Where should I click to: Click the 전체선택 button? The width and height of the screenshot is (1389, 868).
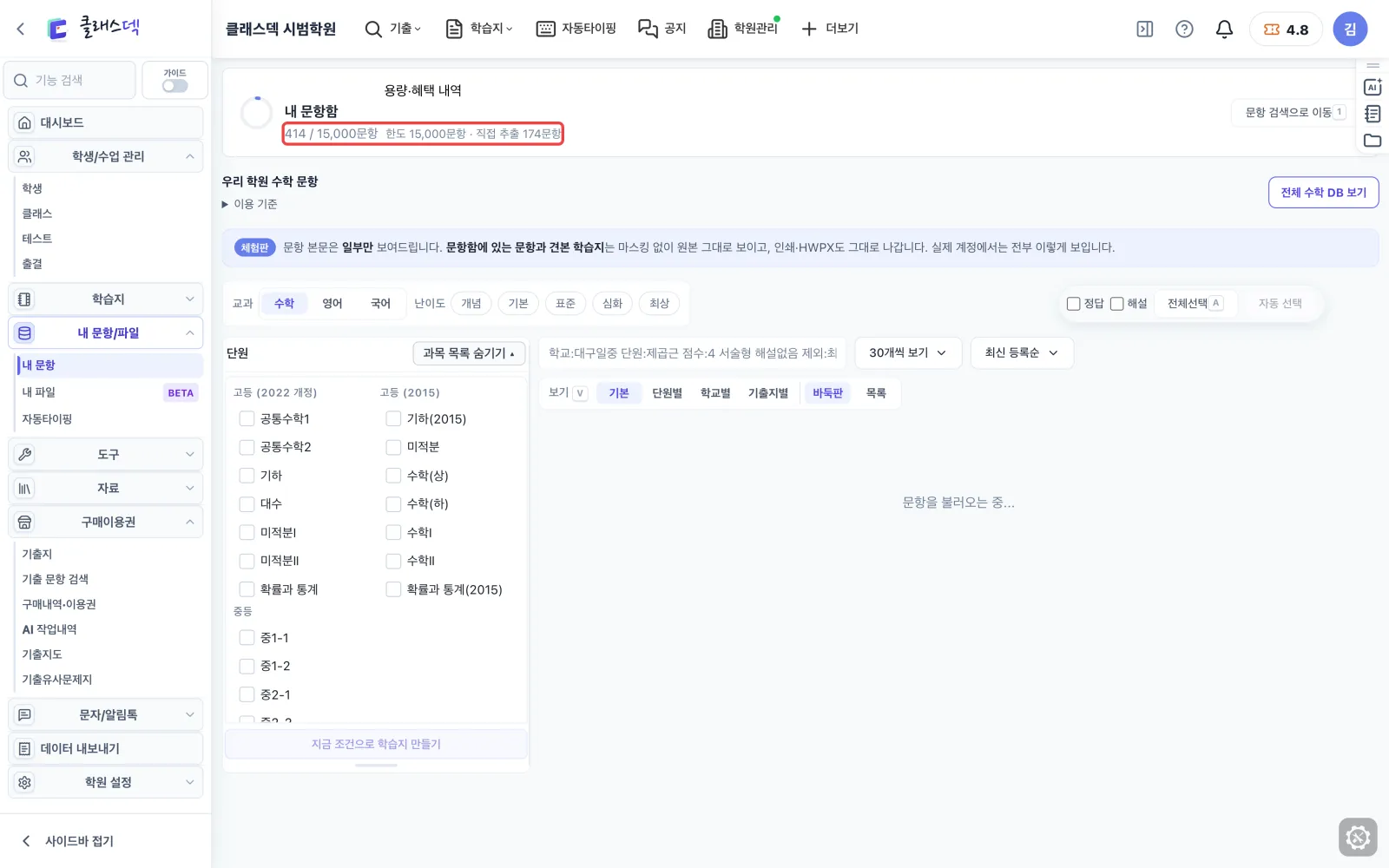(1195, 303)
